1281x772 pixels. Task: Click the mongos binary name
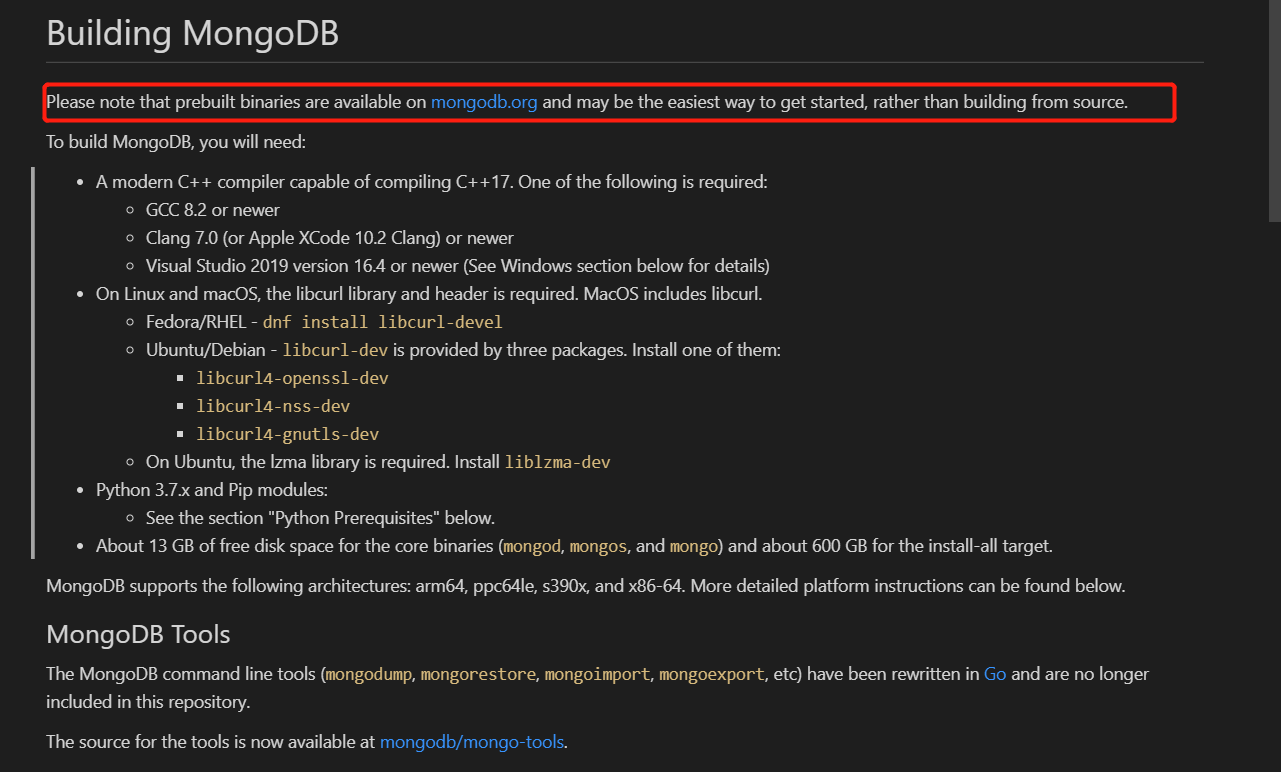tap(598, 546)
